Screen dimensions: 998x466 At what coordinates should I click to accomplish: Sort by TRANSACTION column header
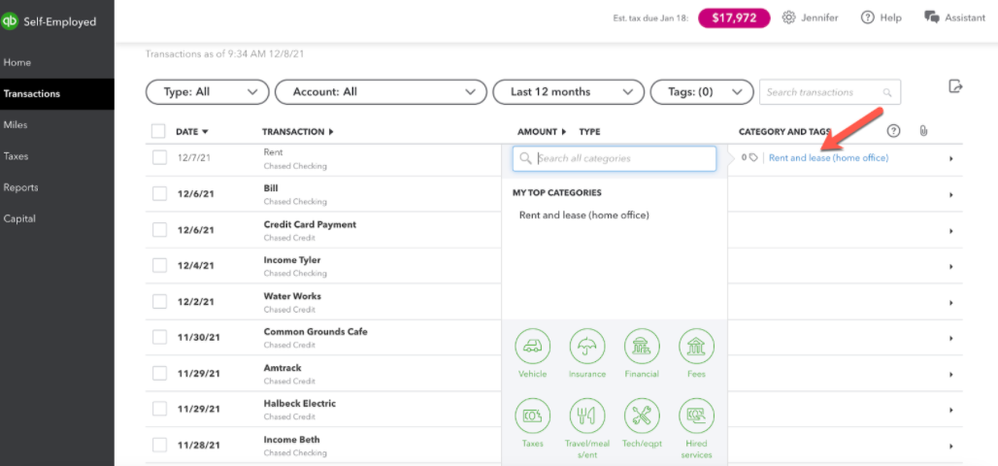coord(297,132)
